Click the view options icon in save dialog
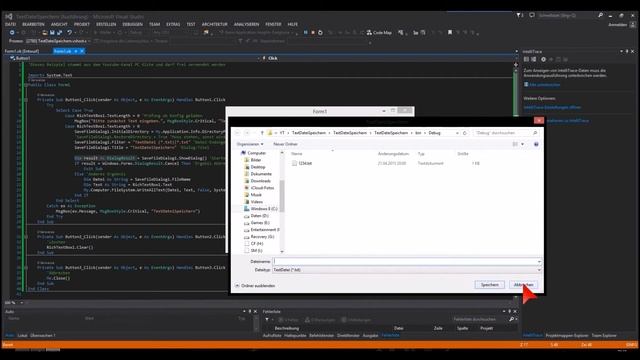The height and width of the screenshot is (360, 640). click(515, 144)
